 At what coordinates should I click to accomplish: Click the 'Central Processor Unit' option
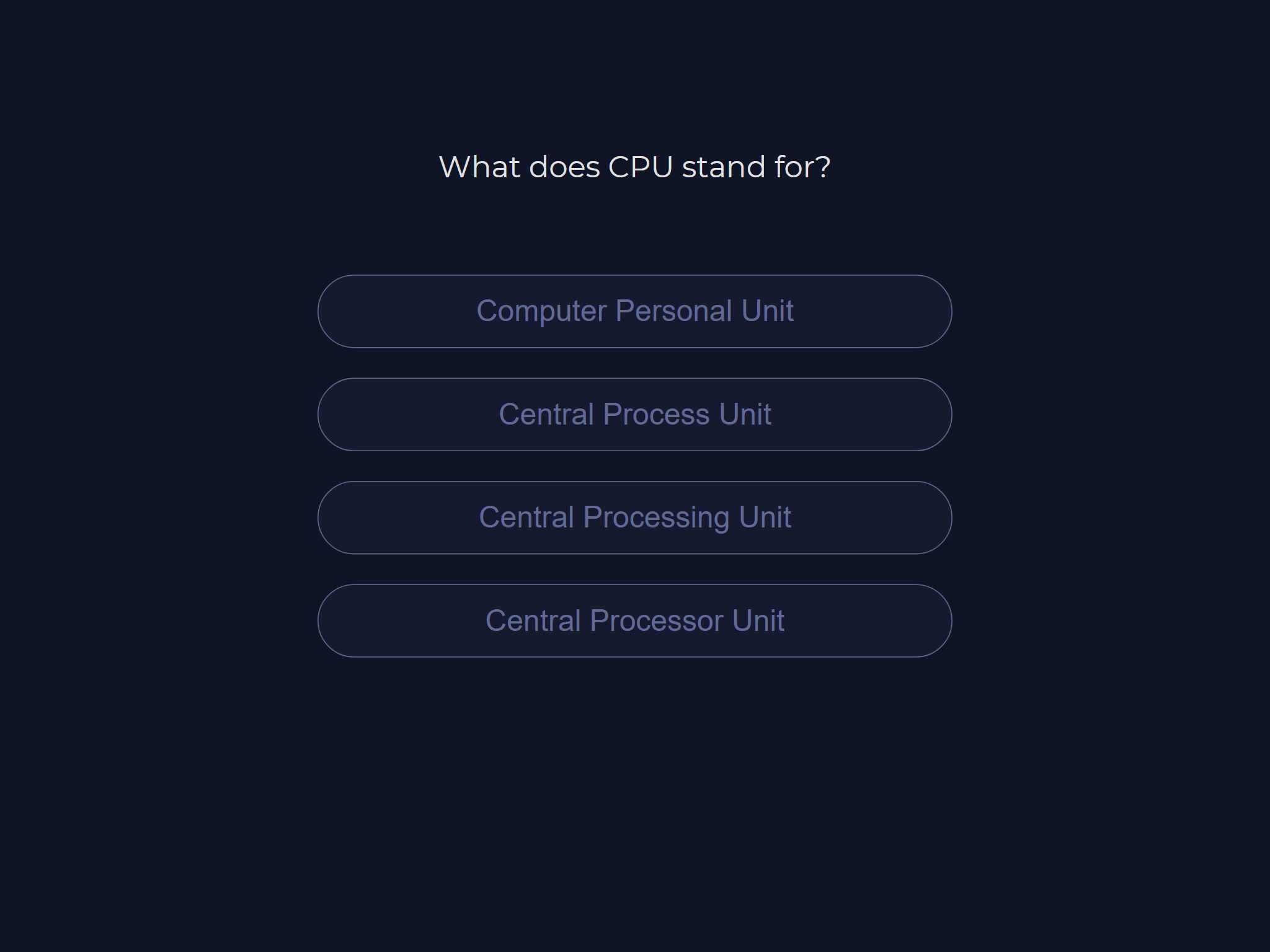634,620
